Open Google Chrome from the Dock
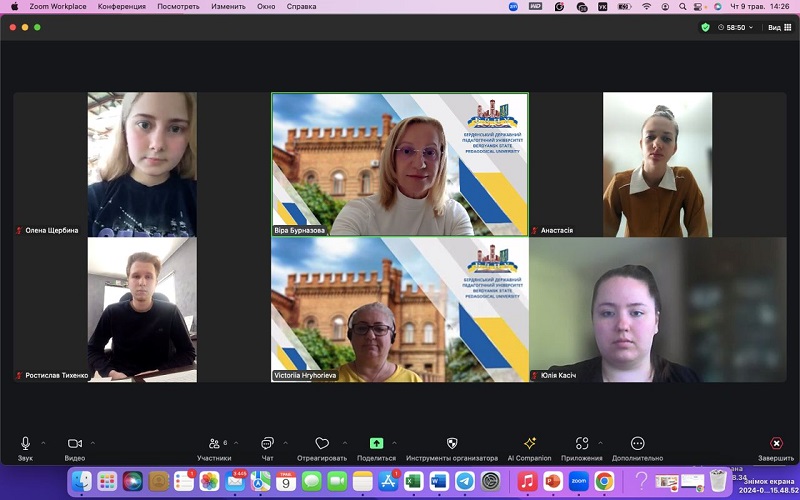Image resolution: width=800 pixels, height=500 pixels. [x=604, y=481]
